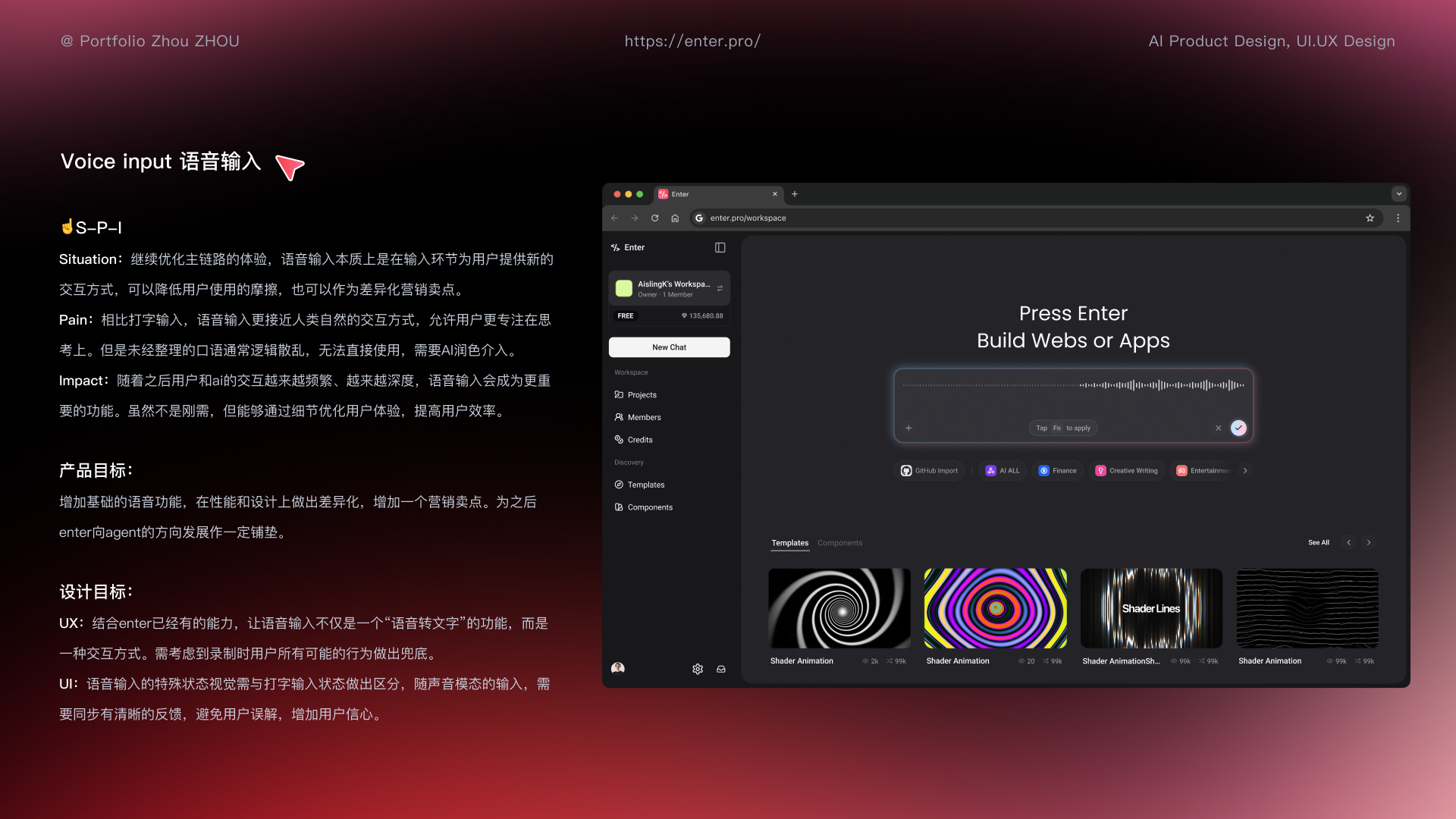Image resolution: width=1456 pixels, height=819 pixels.
Task: Click the Enter logo in sidebar header
Action: (628, 247)
